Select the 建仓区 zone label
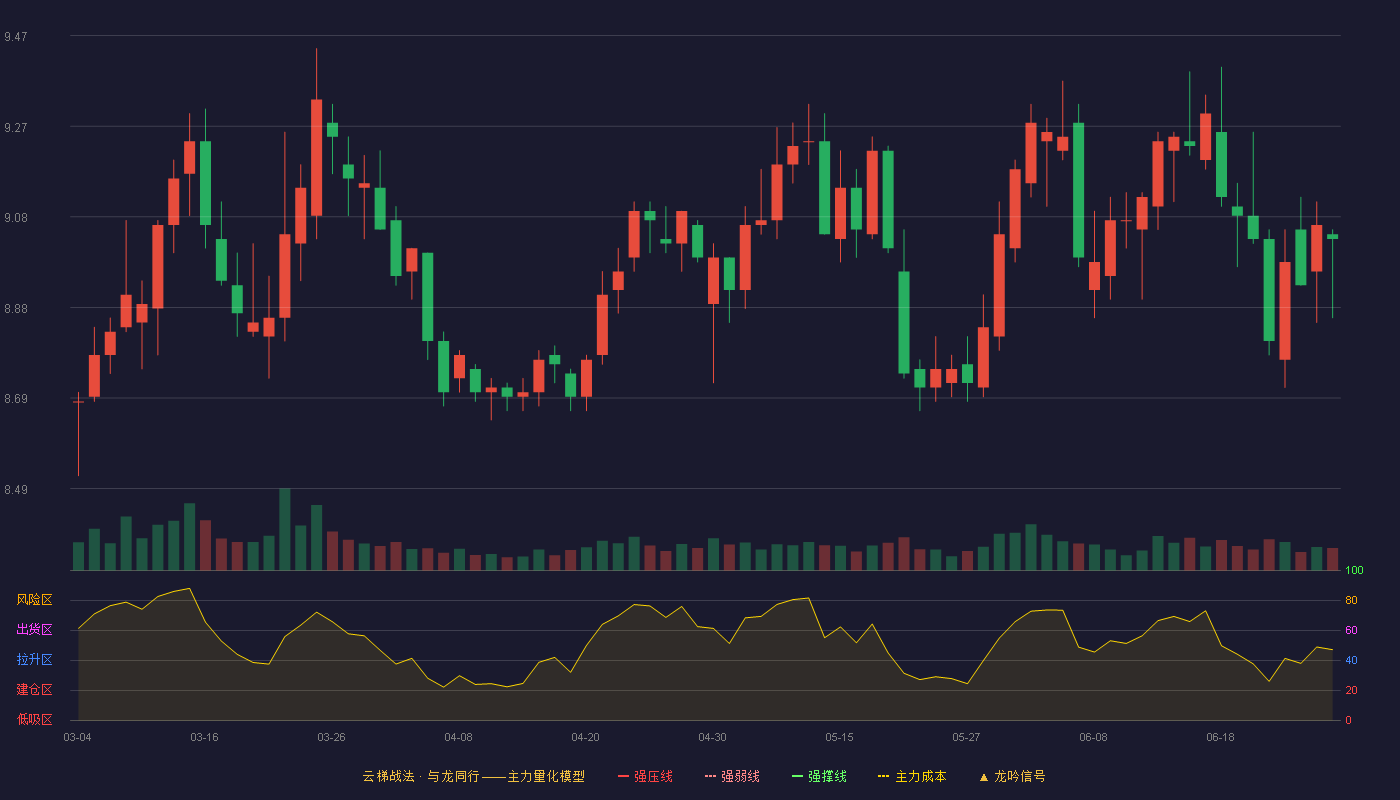1400x800 pixels. (x=35, y=690)
